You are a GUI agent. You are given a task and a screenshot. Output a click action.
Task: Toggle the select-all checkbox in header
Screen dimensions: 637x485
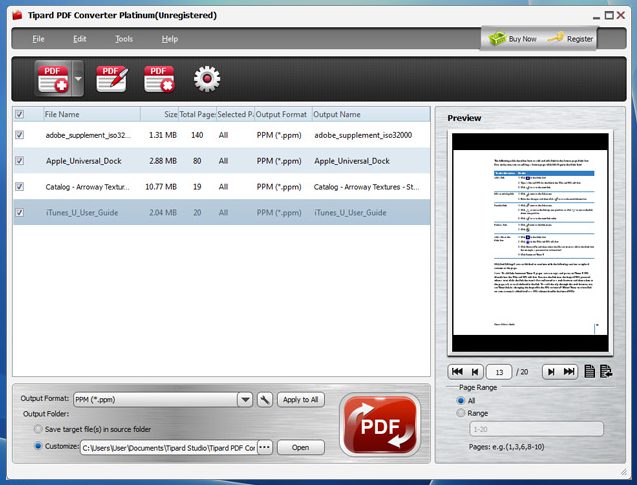20,115
